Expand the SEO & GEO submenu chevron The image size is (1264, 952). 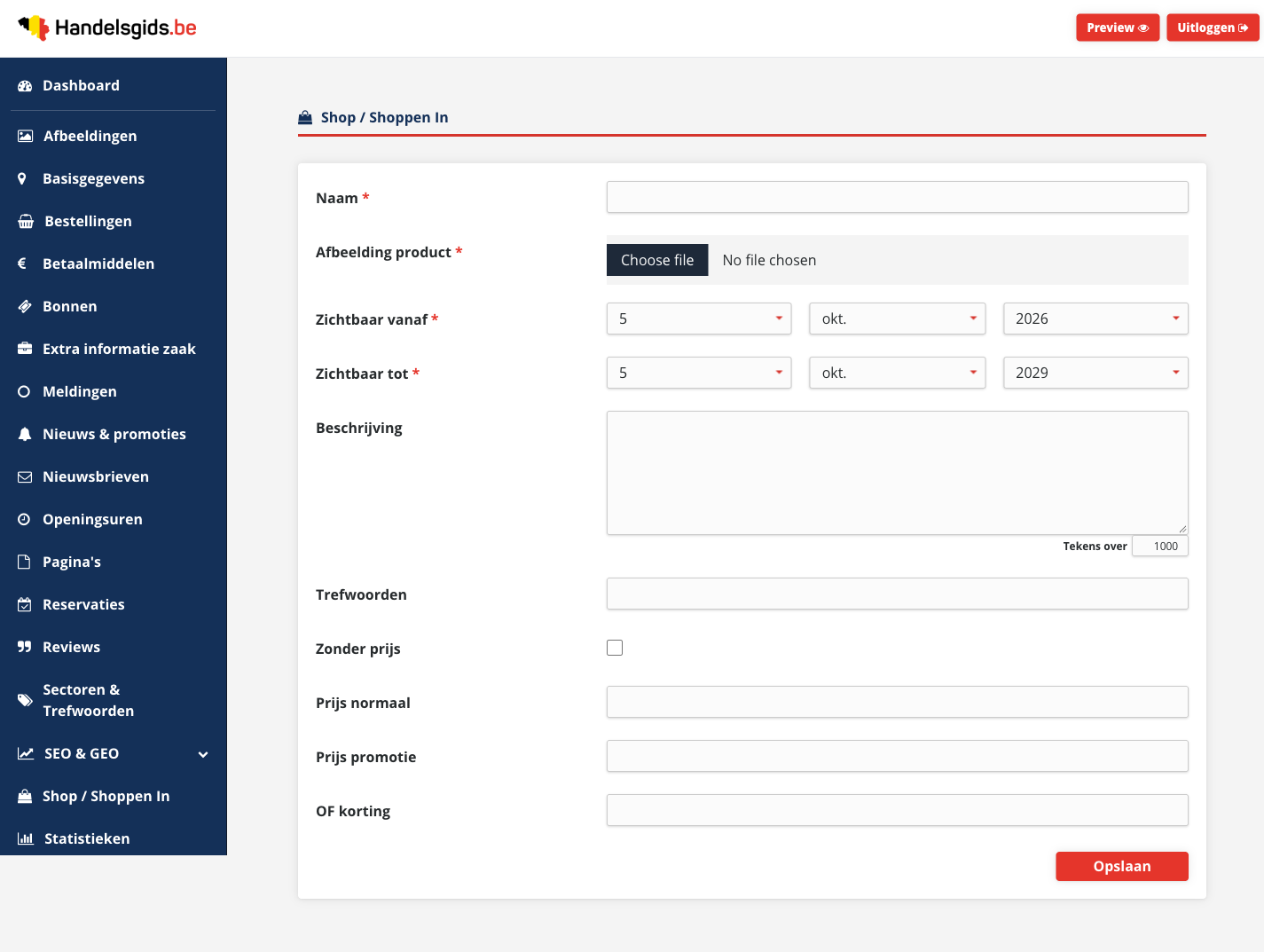(203, 754)
